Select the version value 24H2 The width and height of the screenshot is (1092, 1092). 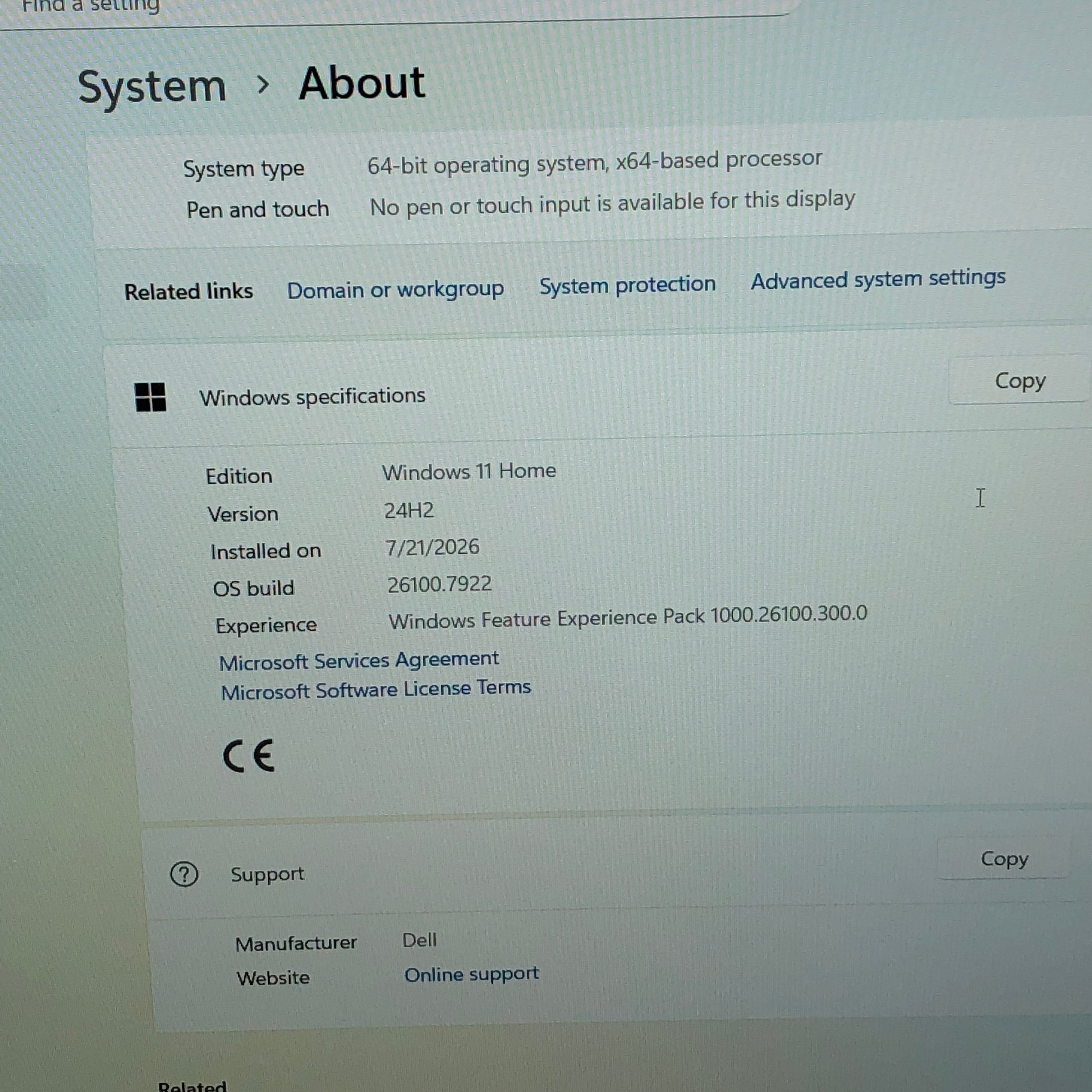click(x=409, y=511)
